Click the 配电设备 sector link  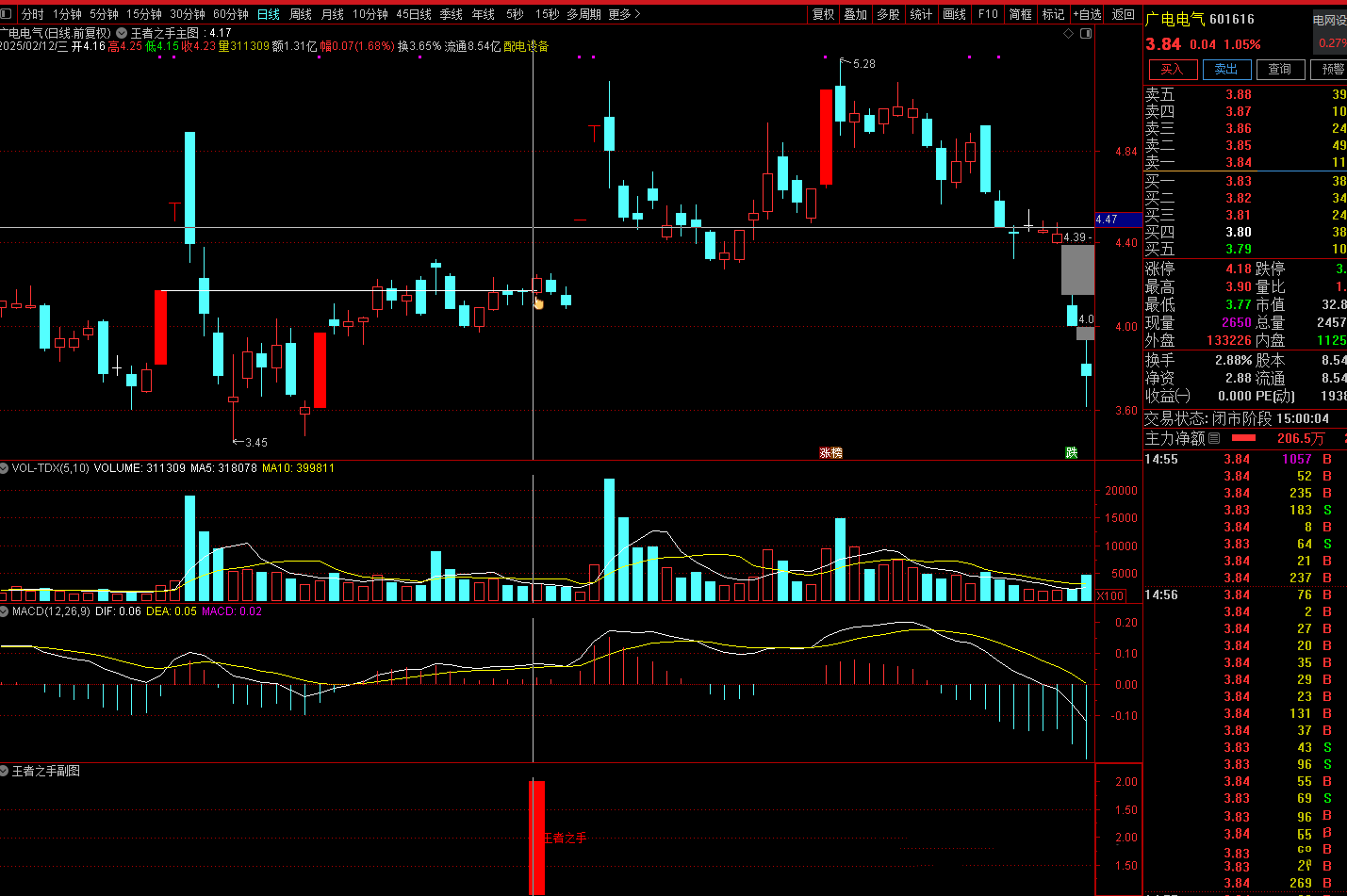click(526, 46)
